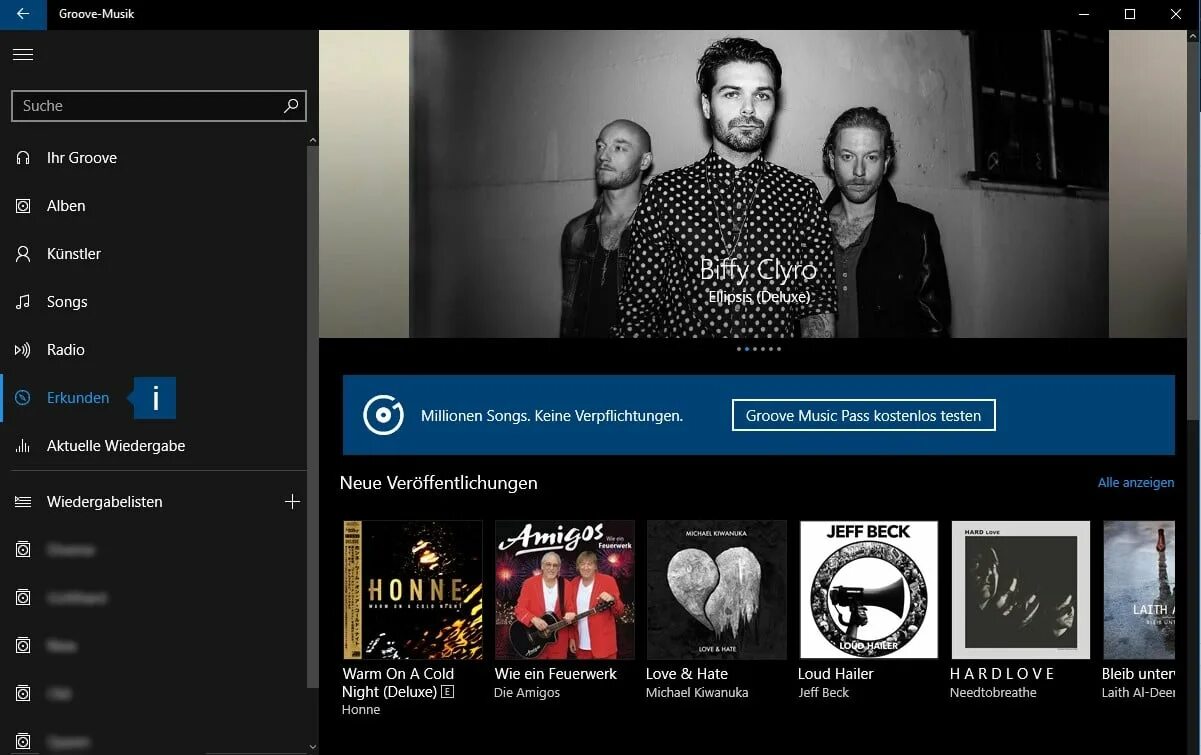Click the Alben disc icon
The height and width of the screenshot is (755, 1201).
23,206
